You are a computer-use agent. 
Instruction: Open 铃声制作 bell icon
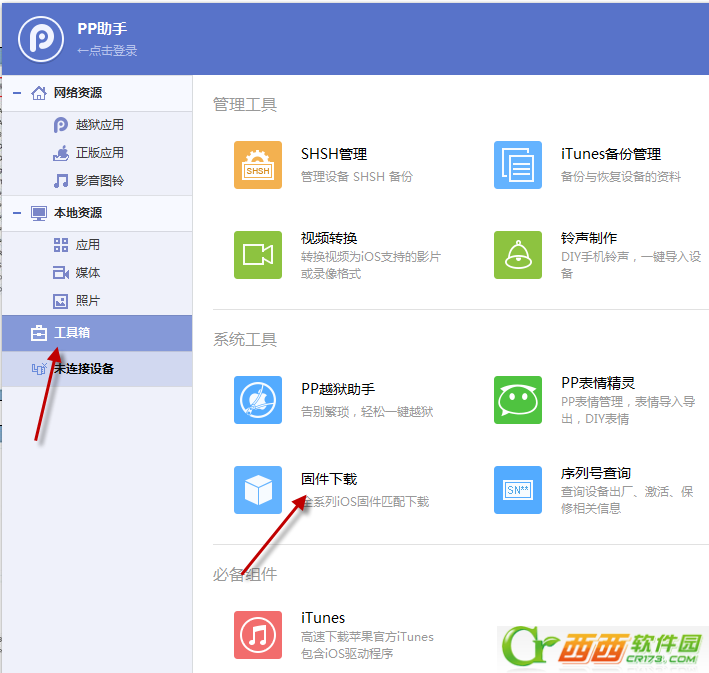click(x=518, y=255)
